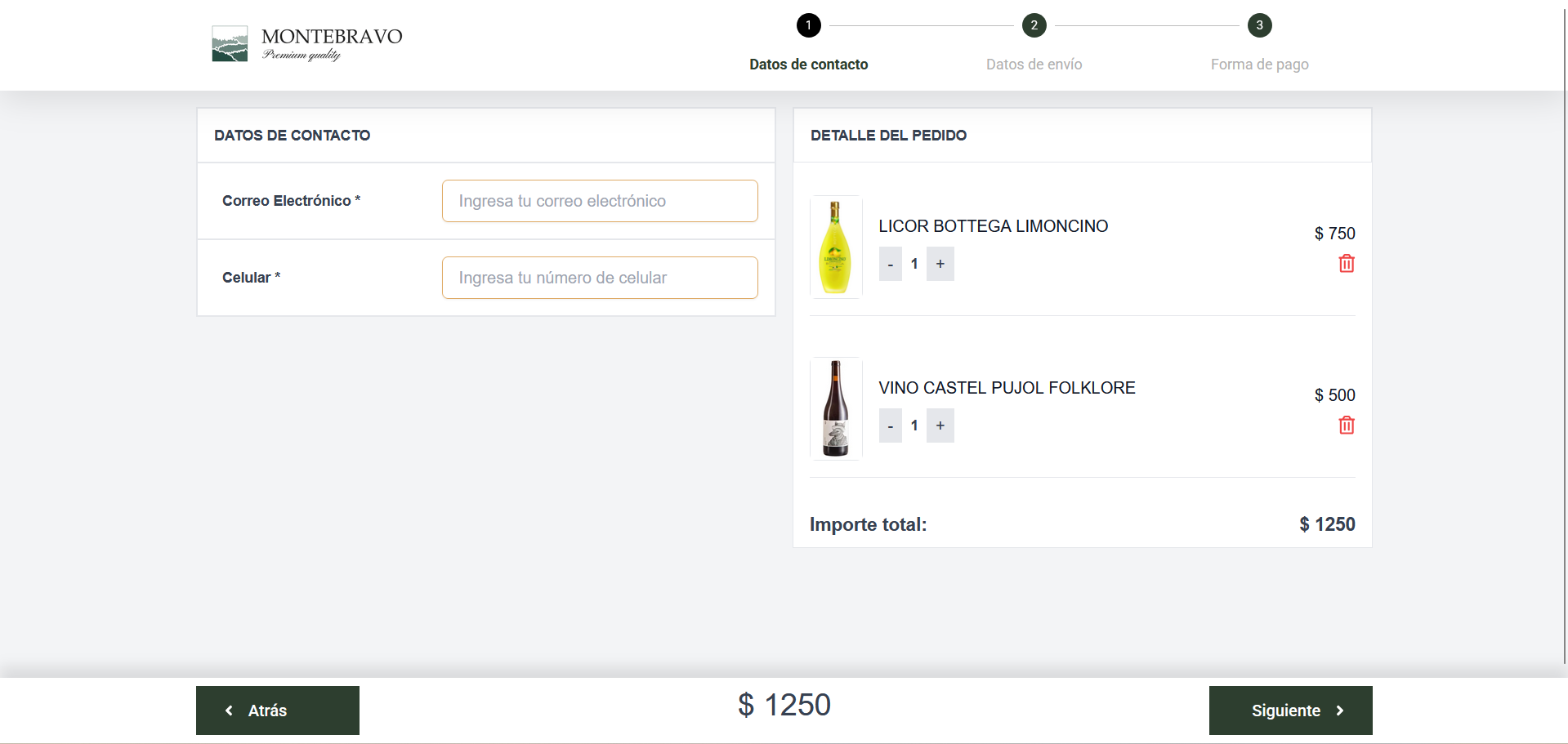This screenshot has width=1568, height=744.
Task: Decrease Vino Castel Pujol Folklore quantity
Action: [x=891, y=425]
